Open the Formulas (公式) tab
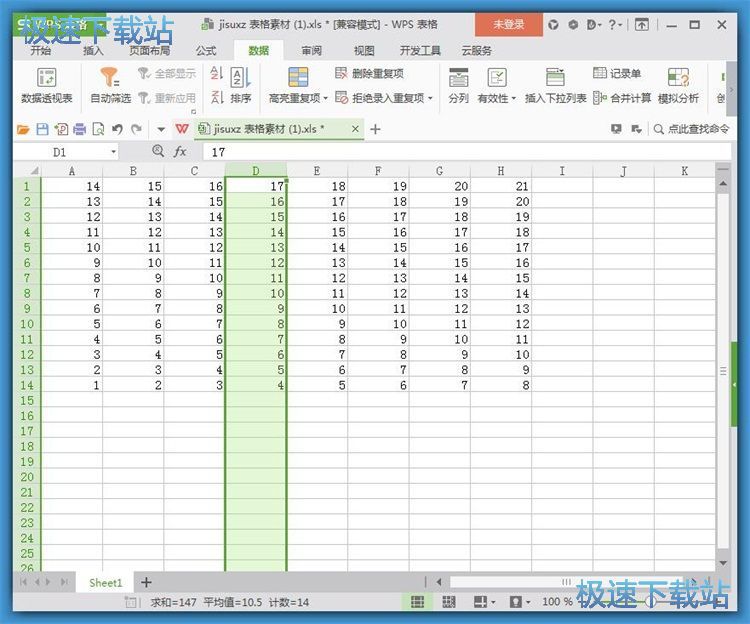The image size is (750, 624). [x=206, y=51]
